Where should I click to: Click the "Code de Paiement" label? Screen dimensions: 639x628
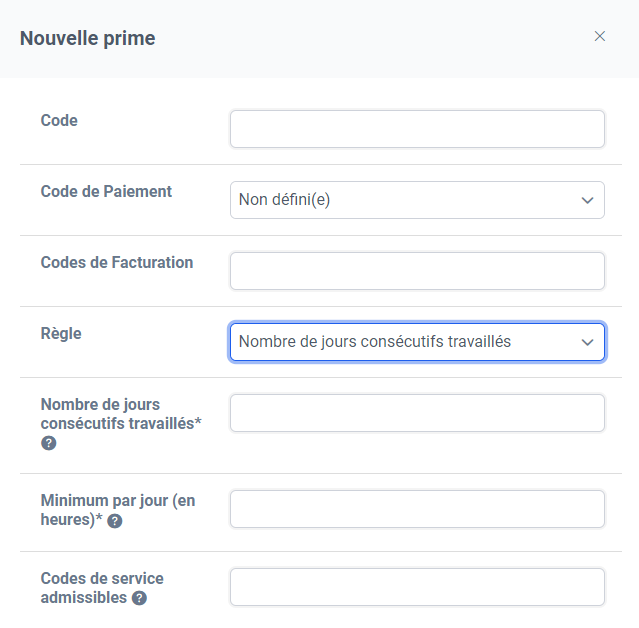click(x=106, y=191)
